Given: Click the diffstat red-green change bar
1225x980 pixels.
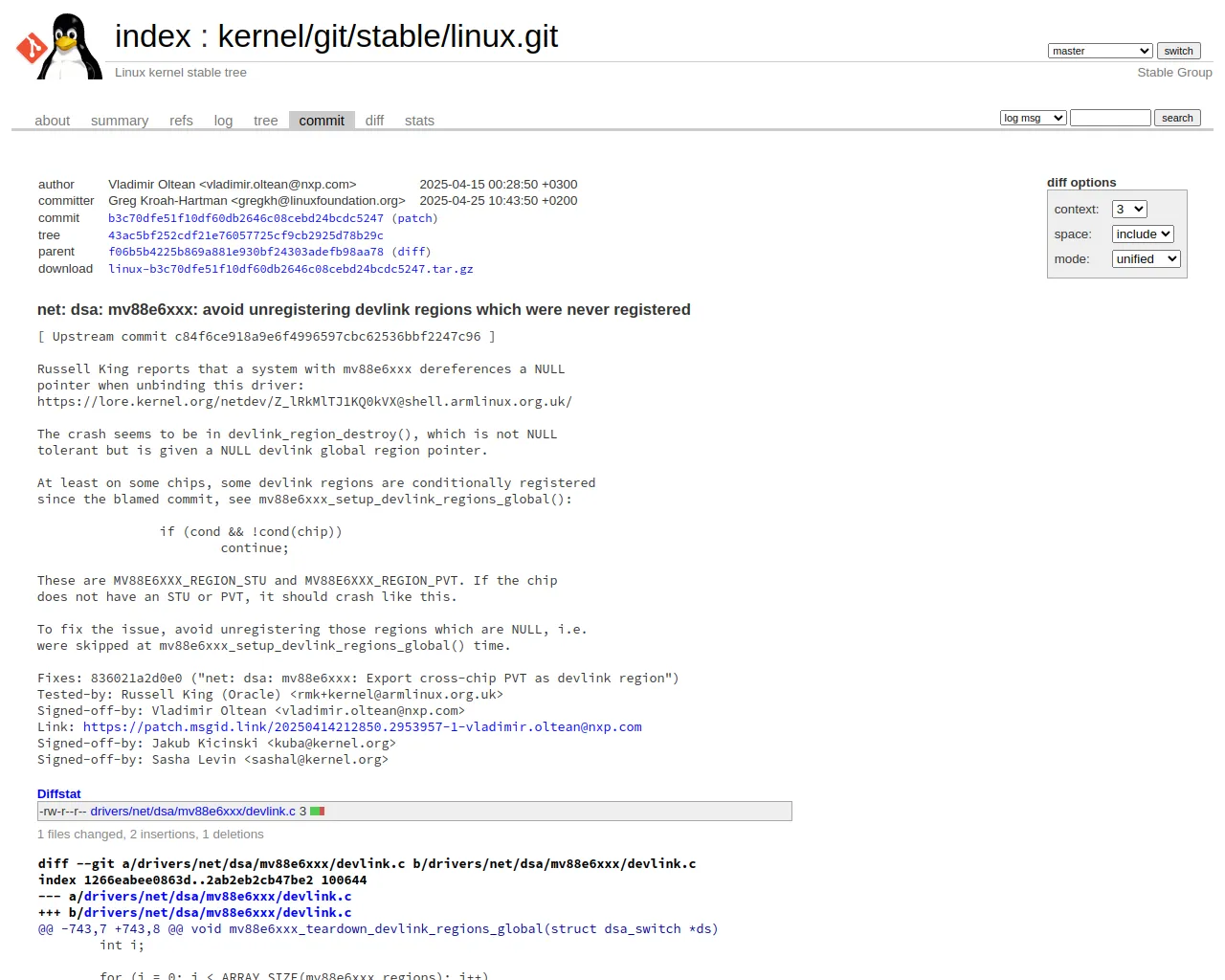Looking at the screenshot, I should [x=317, y=812].
